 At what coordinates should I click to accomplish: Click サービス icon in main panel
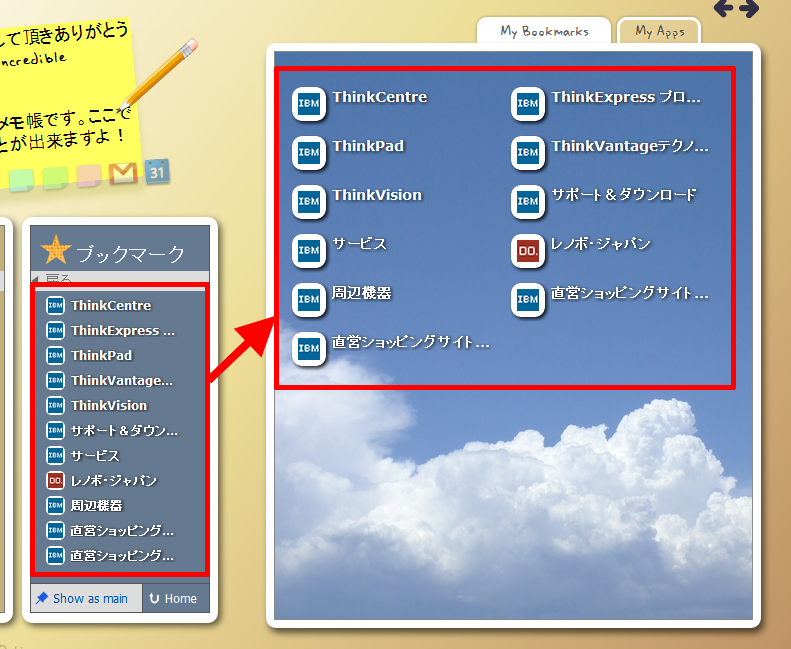click(309, 250)
